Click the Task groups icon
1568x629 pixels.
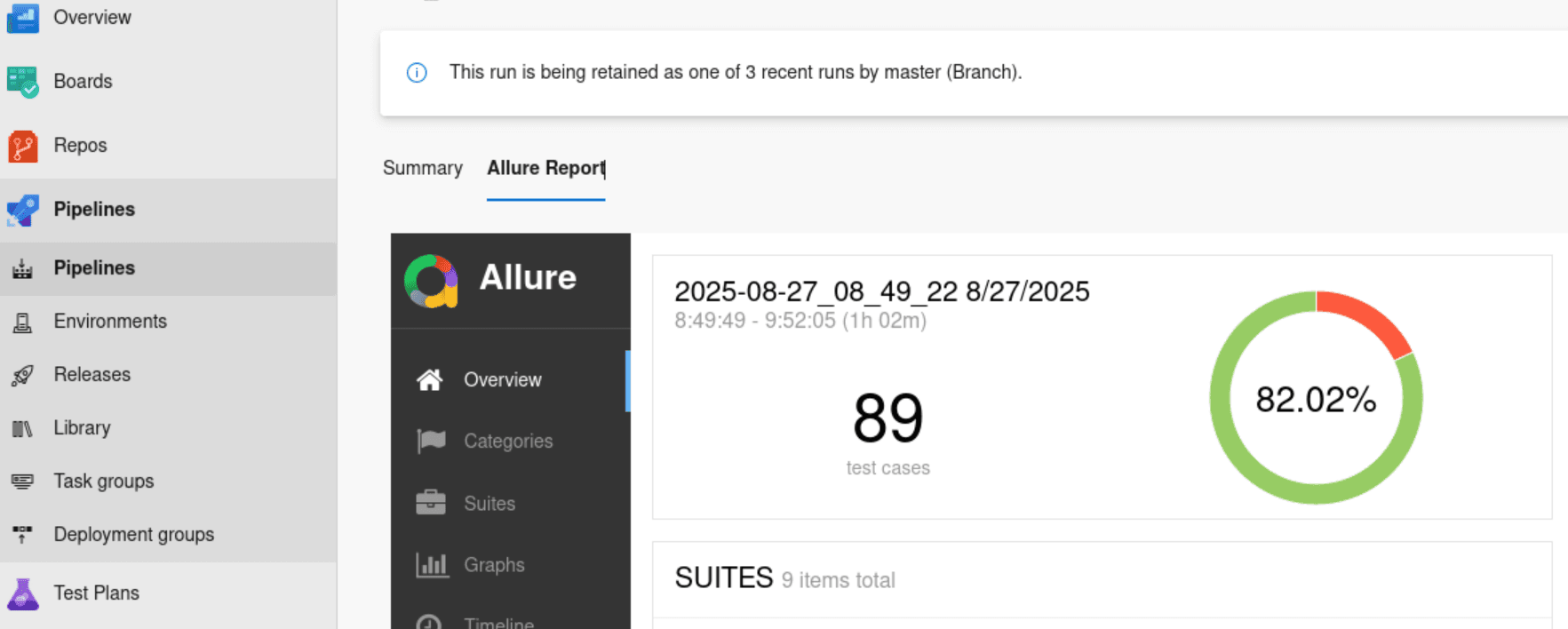(x=23, y=482)
